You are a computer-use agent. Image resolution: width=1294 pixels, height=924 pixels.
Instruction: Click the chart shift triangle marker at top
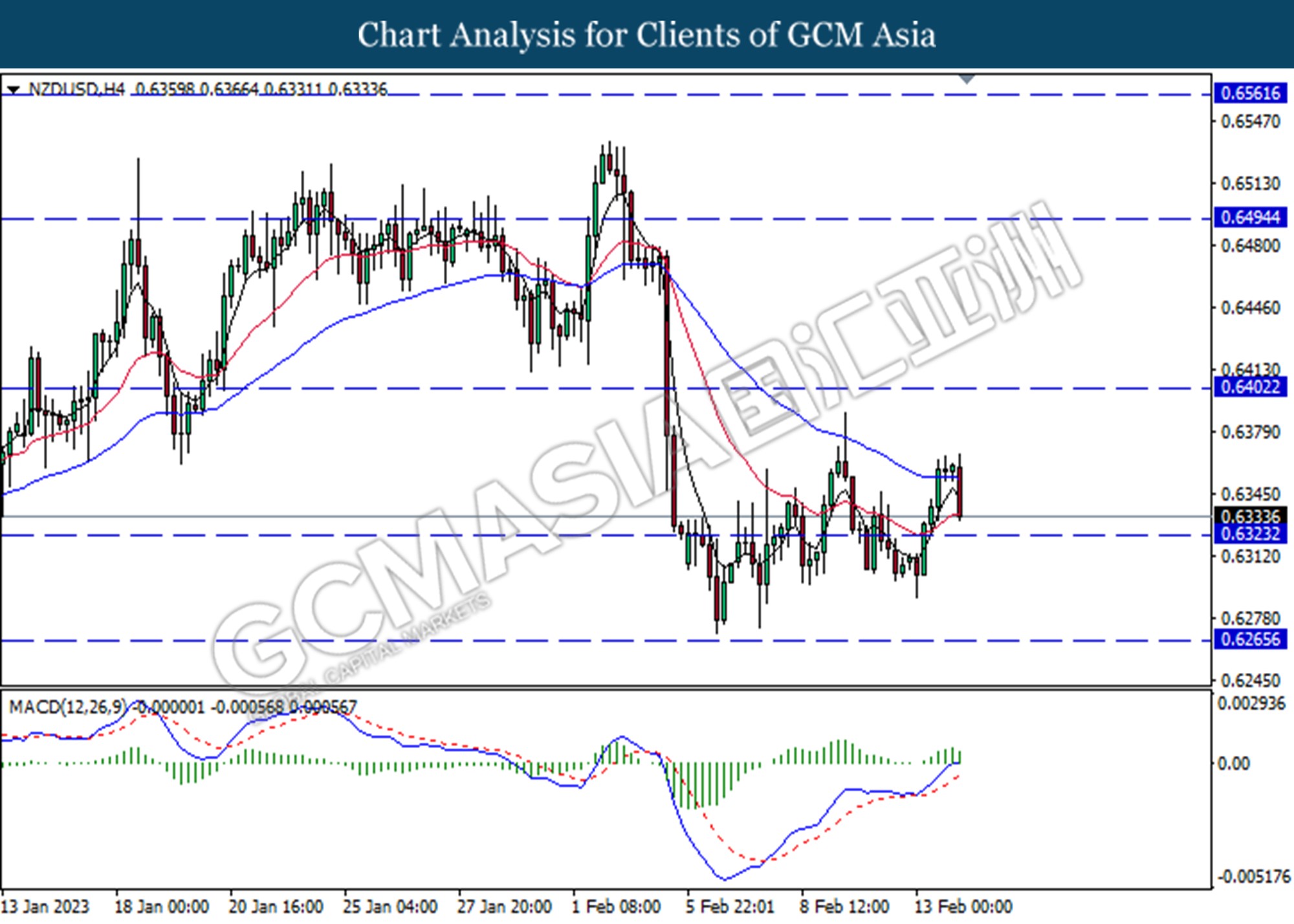[x=967, y=80]
